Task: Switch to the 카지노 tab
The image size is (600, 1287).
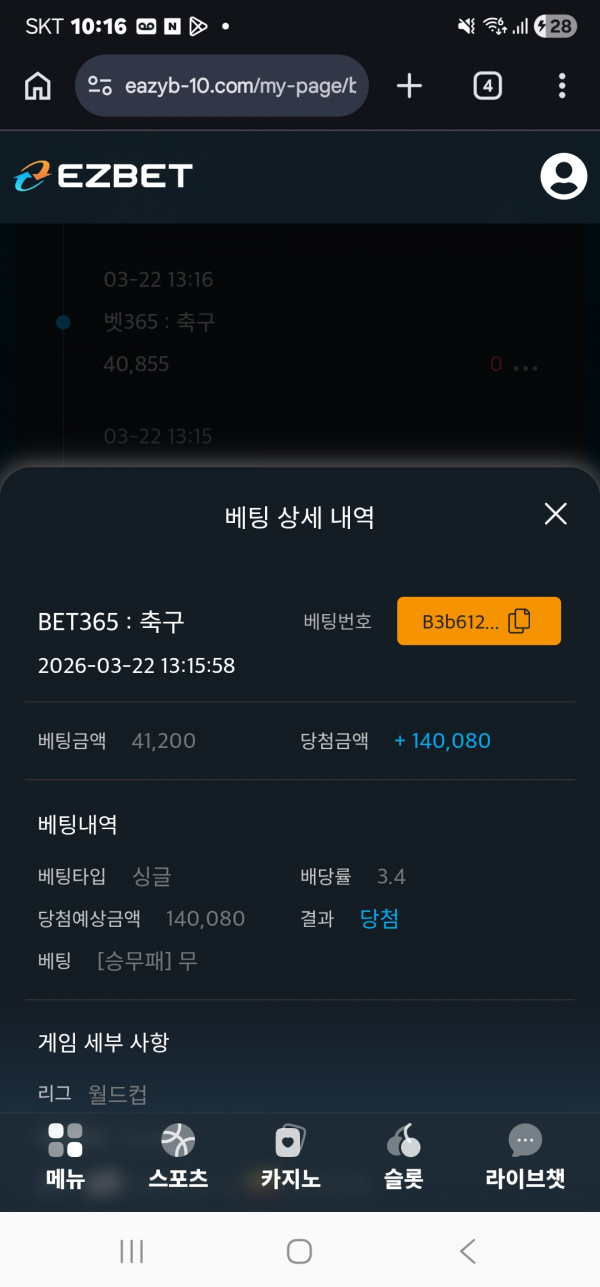Action: [290, 1156]
